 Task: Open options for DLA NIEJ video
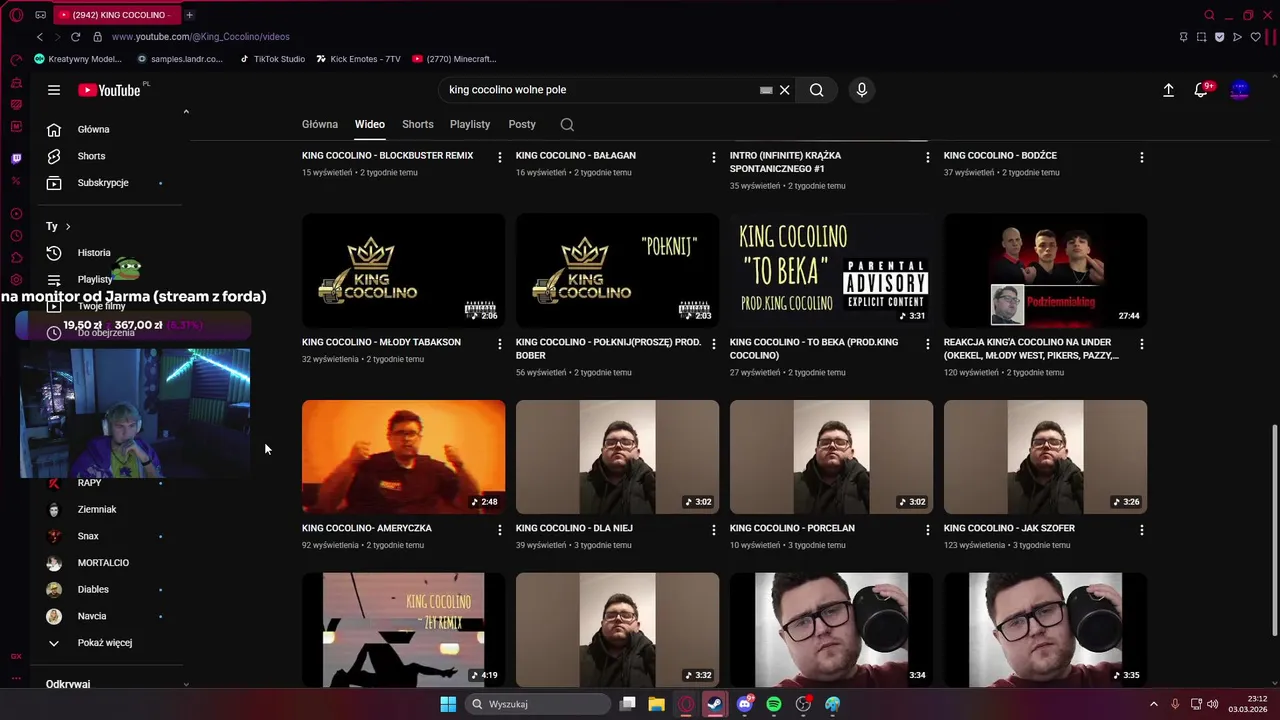pyautogui.click(x=713, y=530)
